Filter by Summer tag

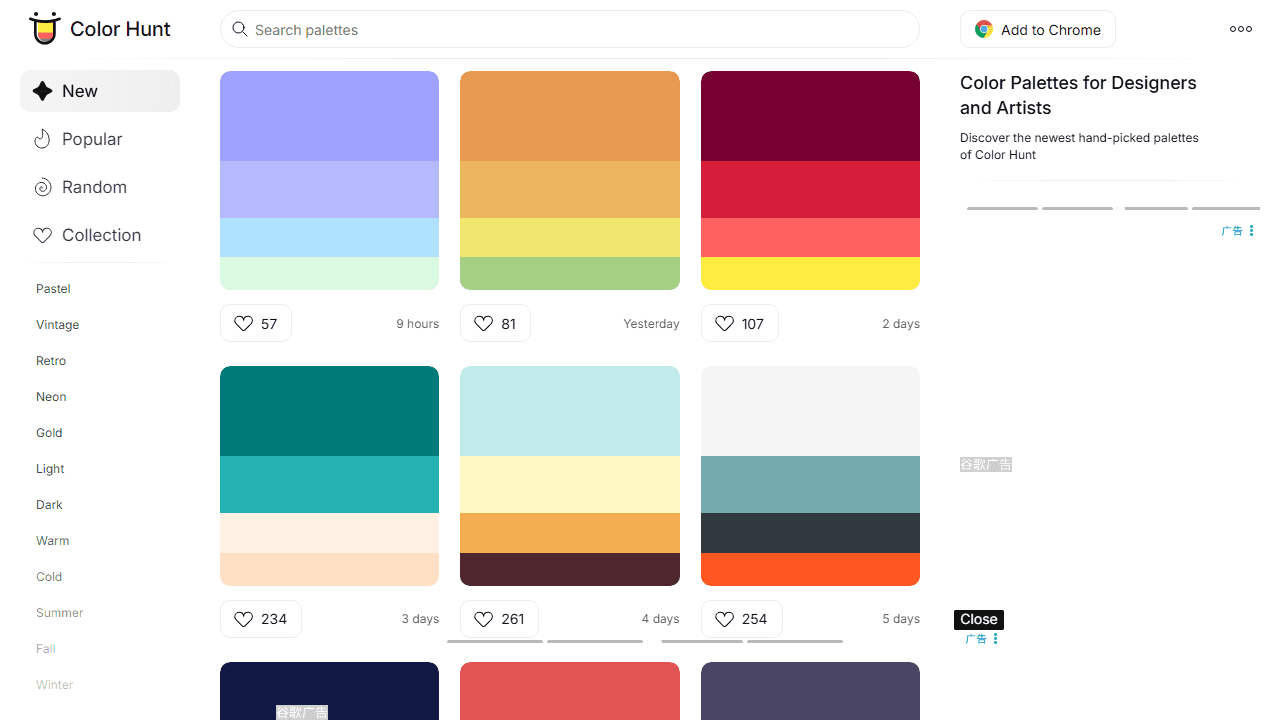tap(59, 613)
